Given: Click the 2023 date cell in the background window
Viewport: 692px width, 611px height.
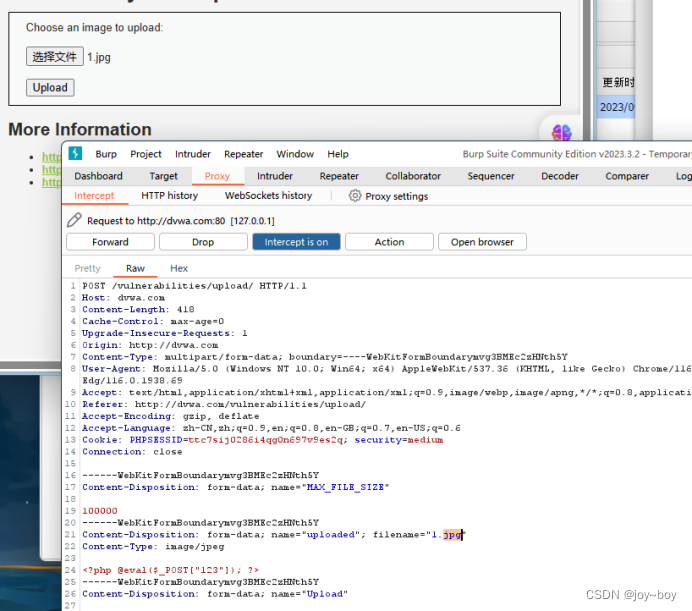Looking at the screenshot, I should click(x=616, y=107).
